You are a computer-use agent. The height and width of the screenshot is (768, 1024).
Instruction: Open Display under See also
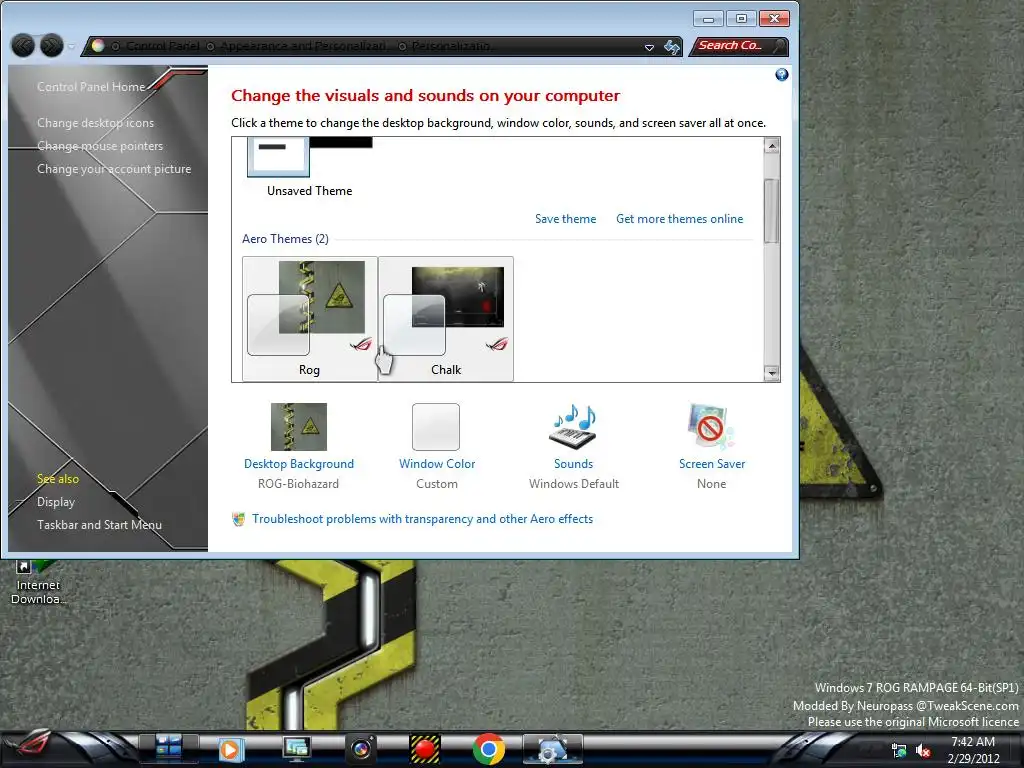coord(56,502)
